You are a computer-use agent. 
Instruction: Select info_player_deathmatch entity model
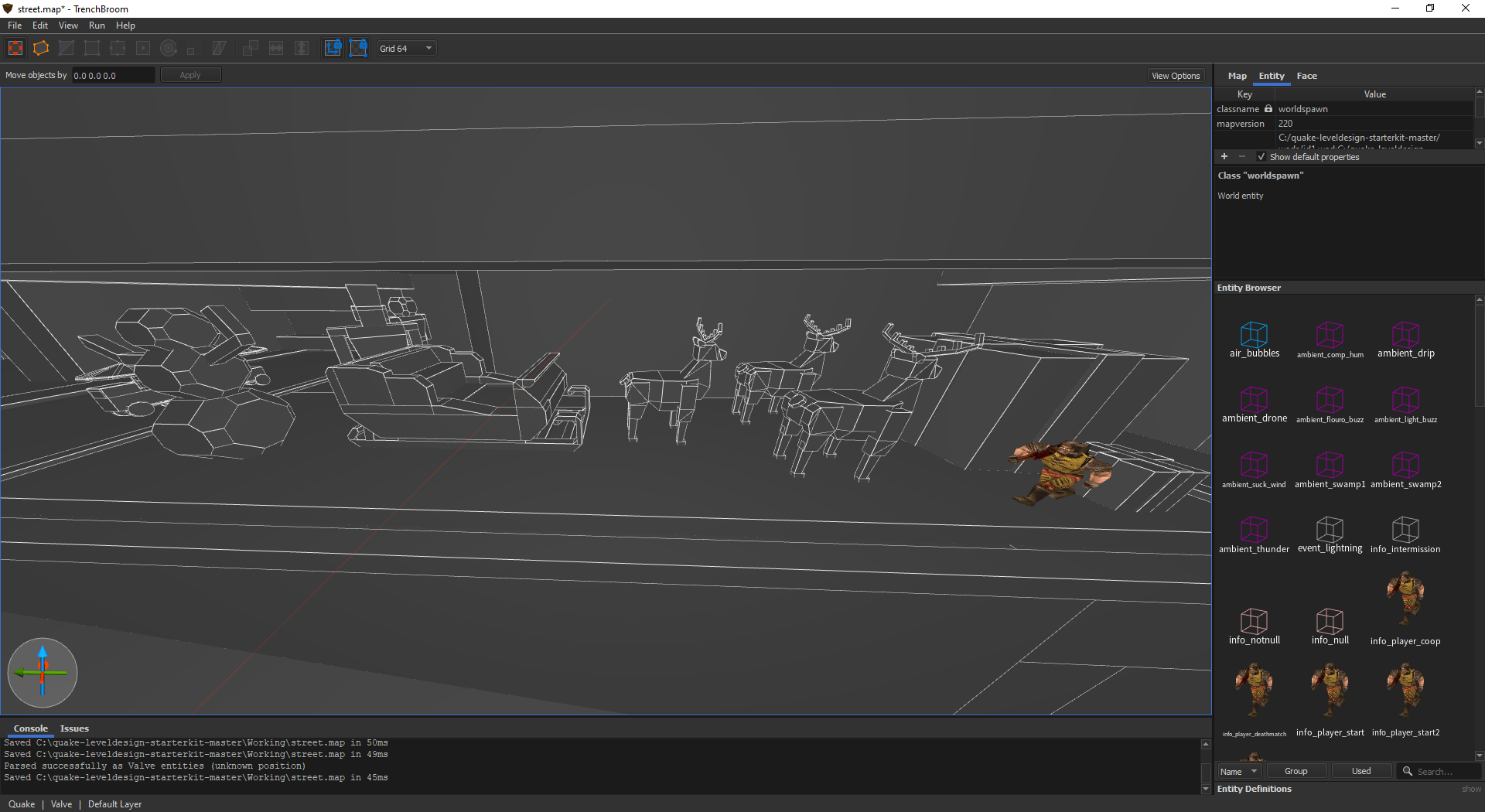click(x=1255, y=690)
